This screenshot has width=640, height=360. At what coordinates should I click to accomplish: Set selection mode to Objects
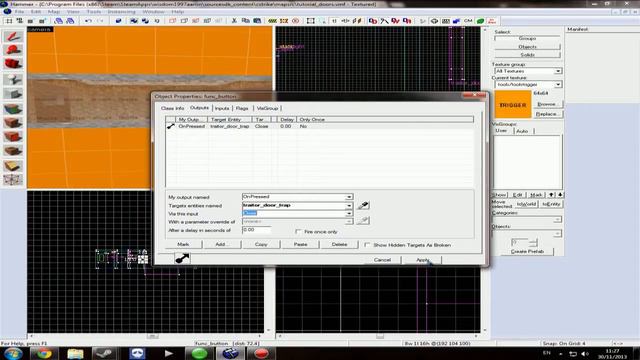tap(527, 47)
